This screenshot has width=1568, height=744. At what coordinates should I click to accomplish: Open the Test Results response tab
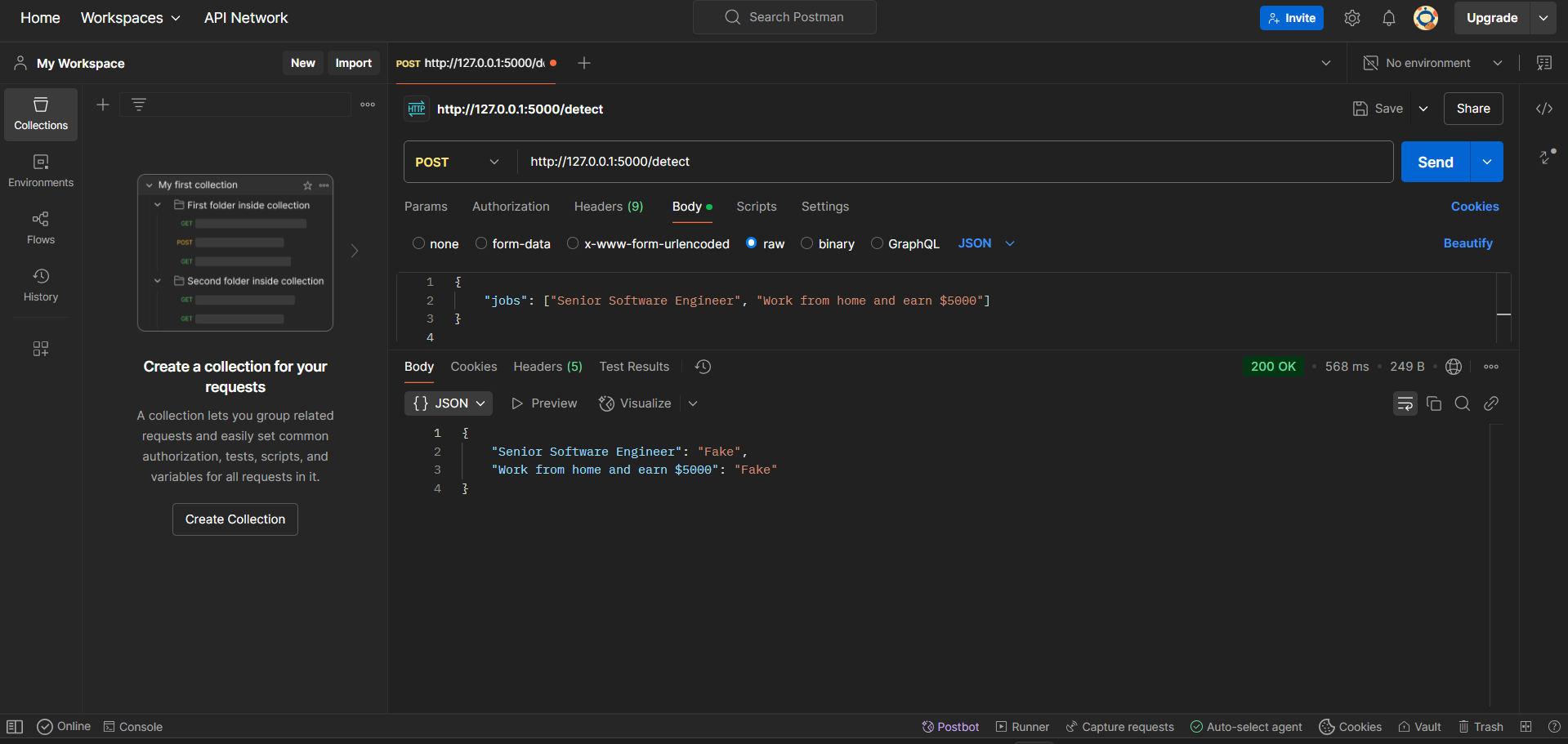tap(634, 367)
